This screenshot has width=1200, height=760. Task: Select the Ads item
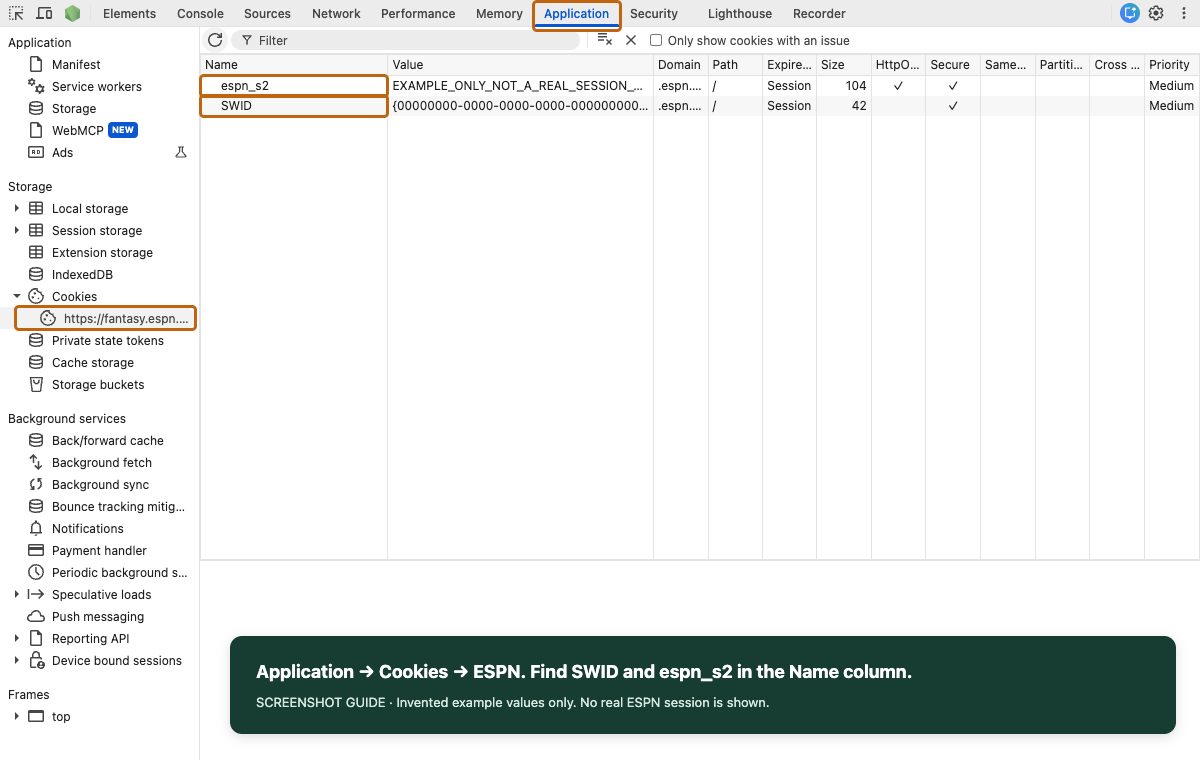coord(63,152)
